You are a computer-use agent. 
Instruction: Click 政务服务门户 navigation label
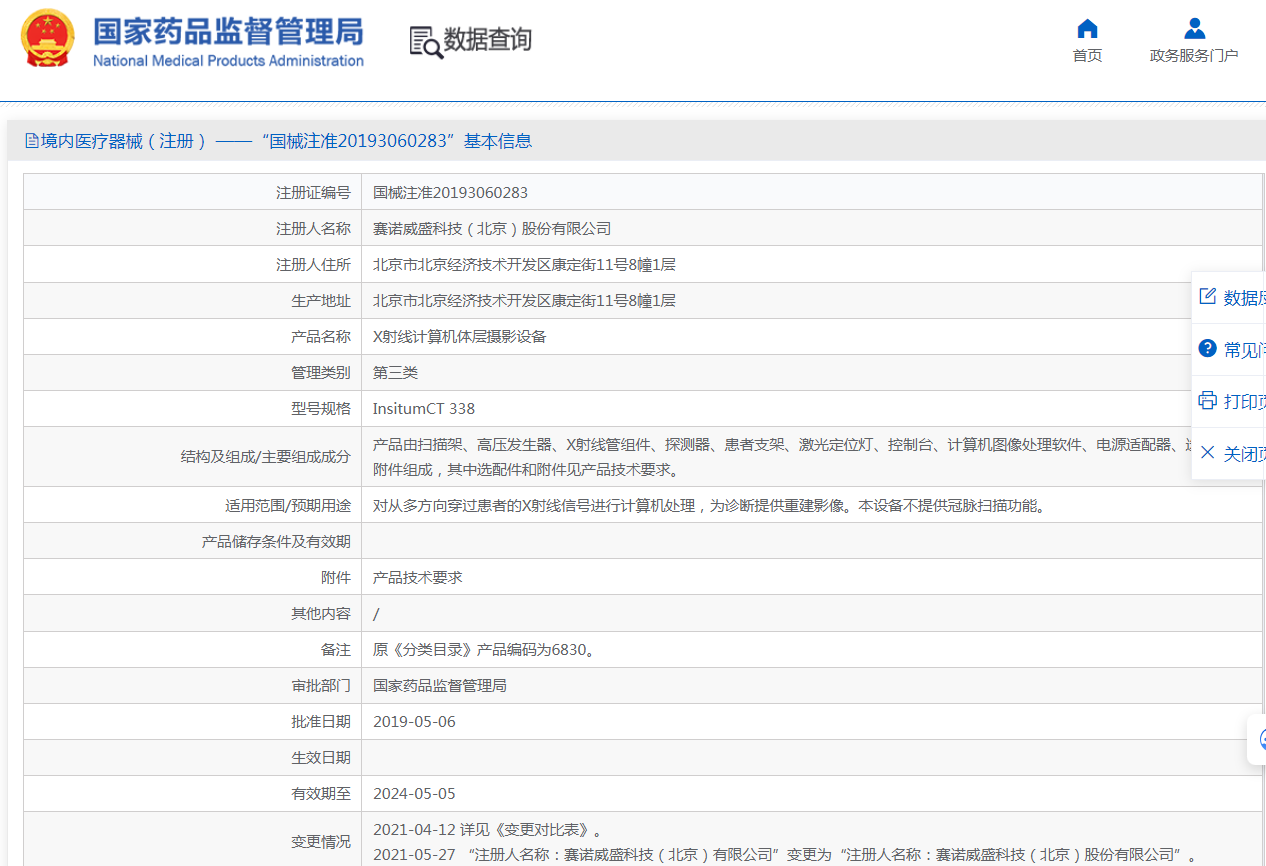[1194, 56]
